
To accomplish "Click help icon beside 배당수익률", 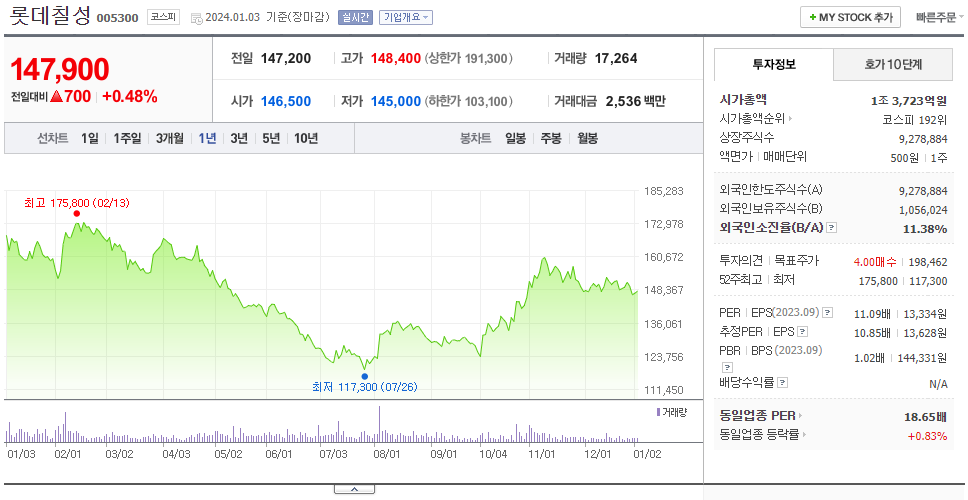I will 782,383.
